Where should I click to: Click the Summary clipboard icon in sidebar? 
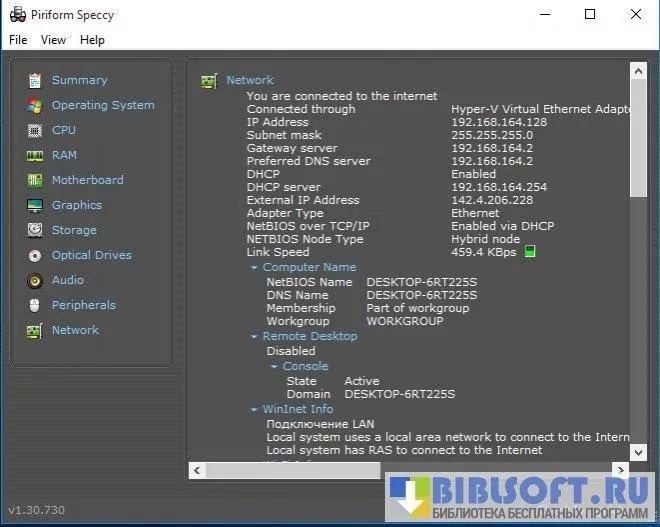(x=35, y=80)
